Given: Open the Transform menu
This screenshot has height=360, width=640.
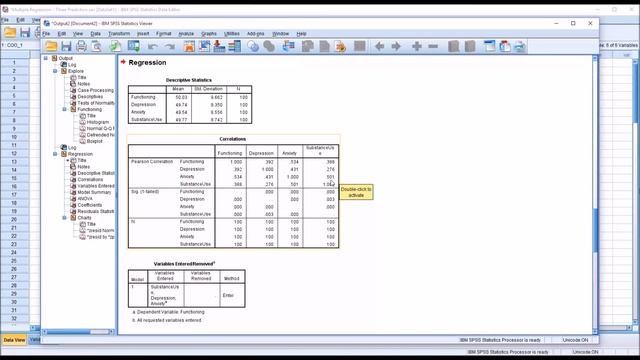Looking at the screenshot, I should point(119,33).
